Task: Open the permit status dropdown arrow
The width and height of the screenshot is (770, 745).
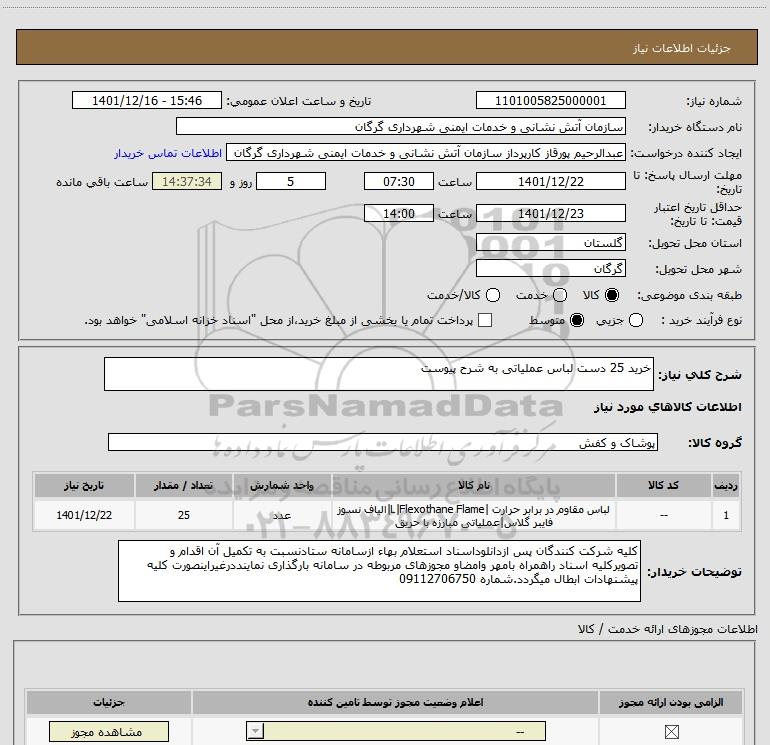Action: click(x=255, y=731)
